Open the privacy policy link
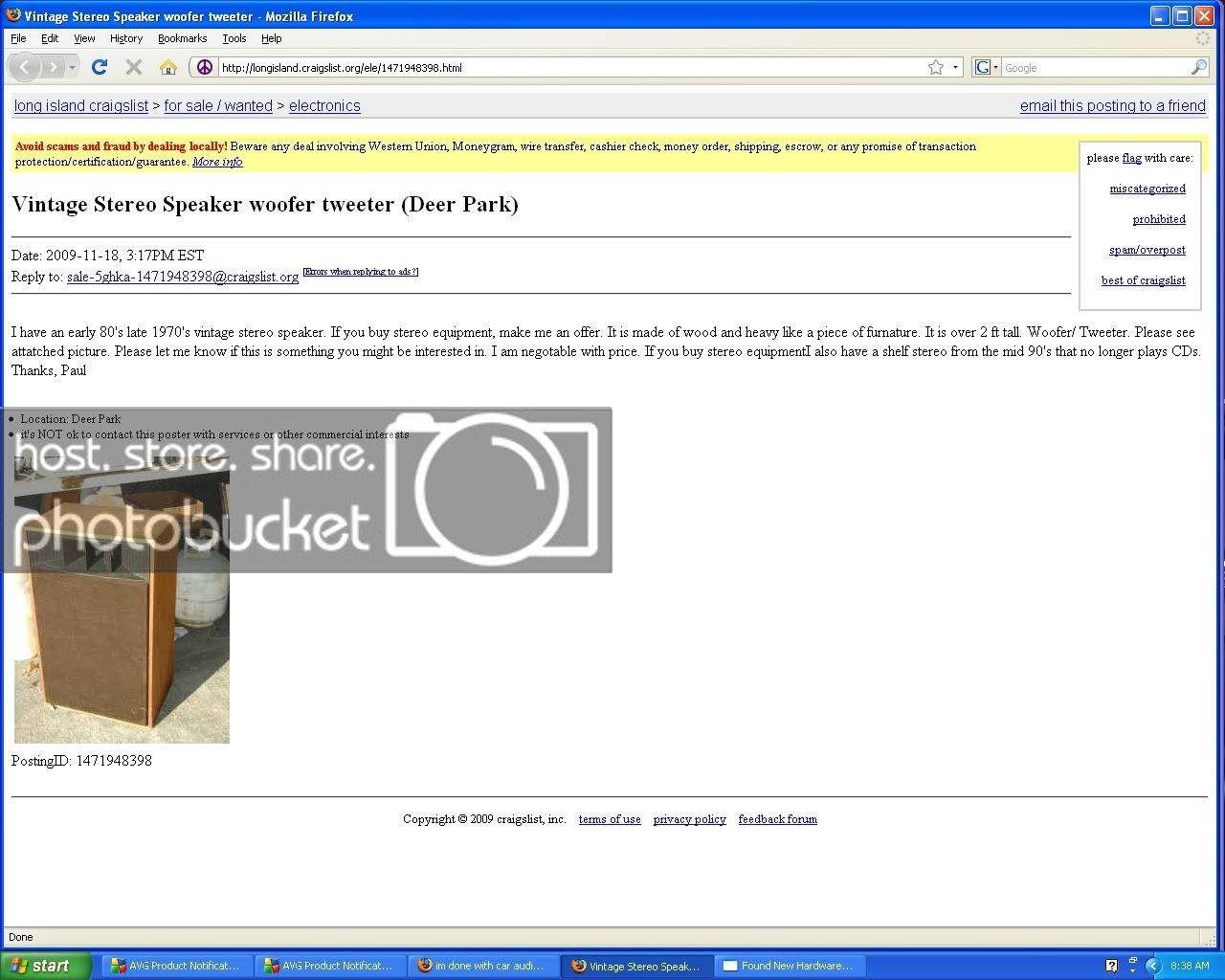 (690, 819)
